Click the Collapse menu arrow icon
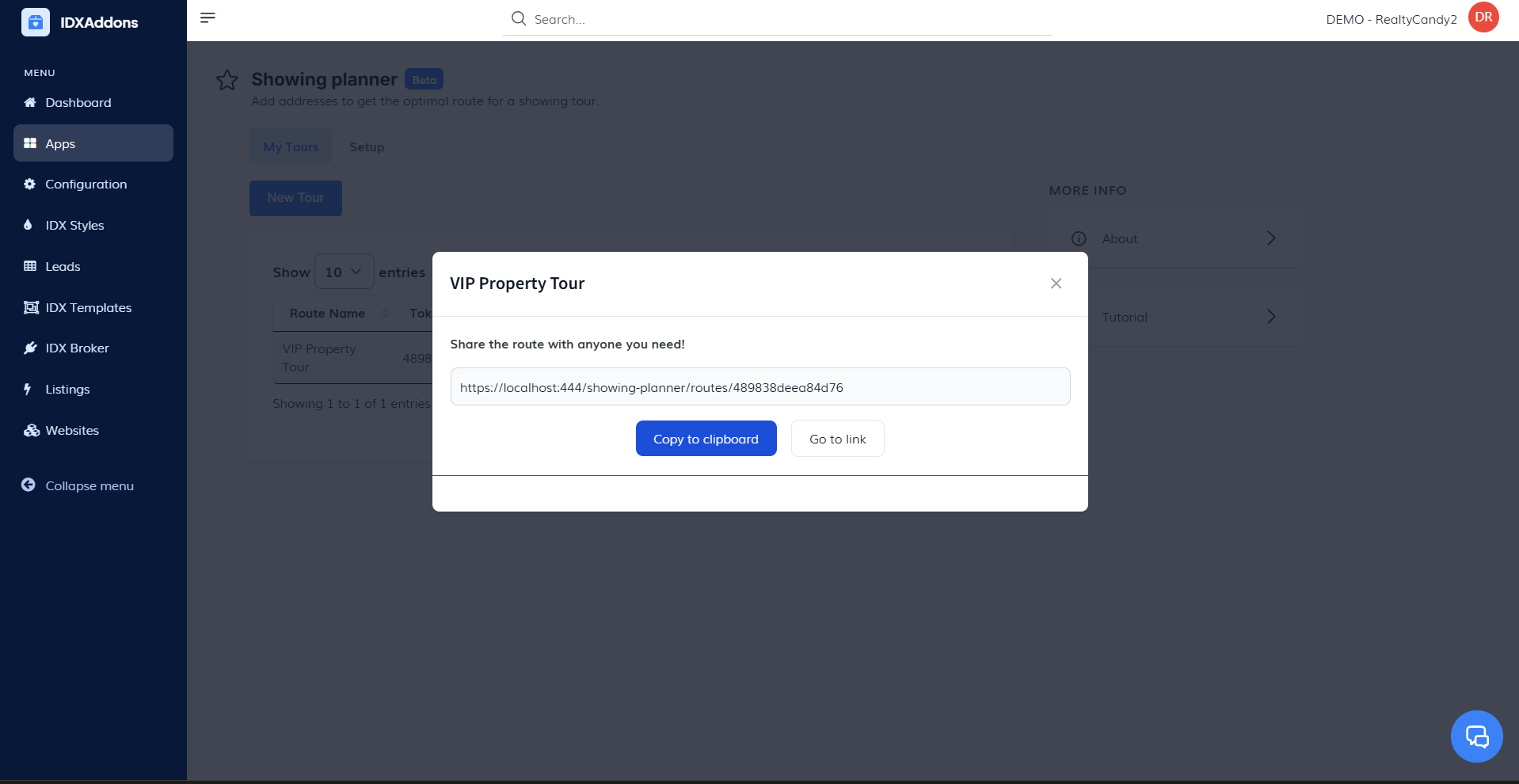Viewport: 1519px width, 784px height. (29, 485)
